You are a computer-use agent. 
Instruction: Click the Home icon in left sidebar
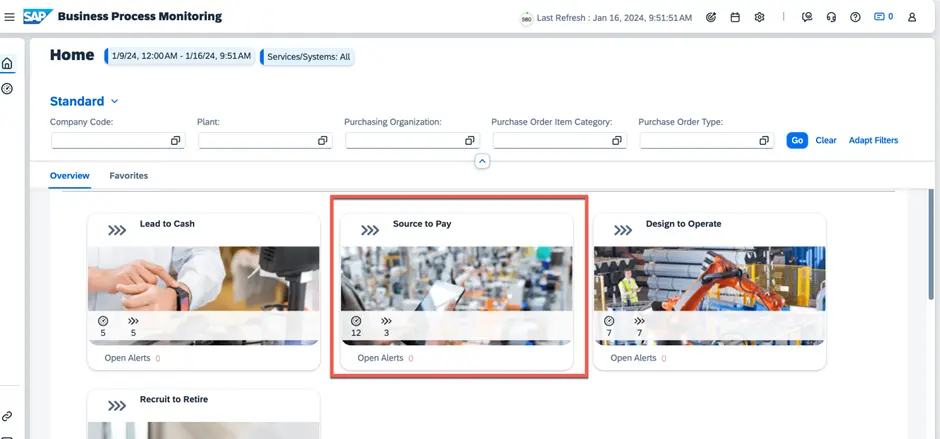click(x=7, y=64)
